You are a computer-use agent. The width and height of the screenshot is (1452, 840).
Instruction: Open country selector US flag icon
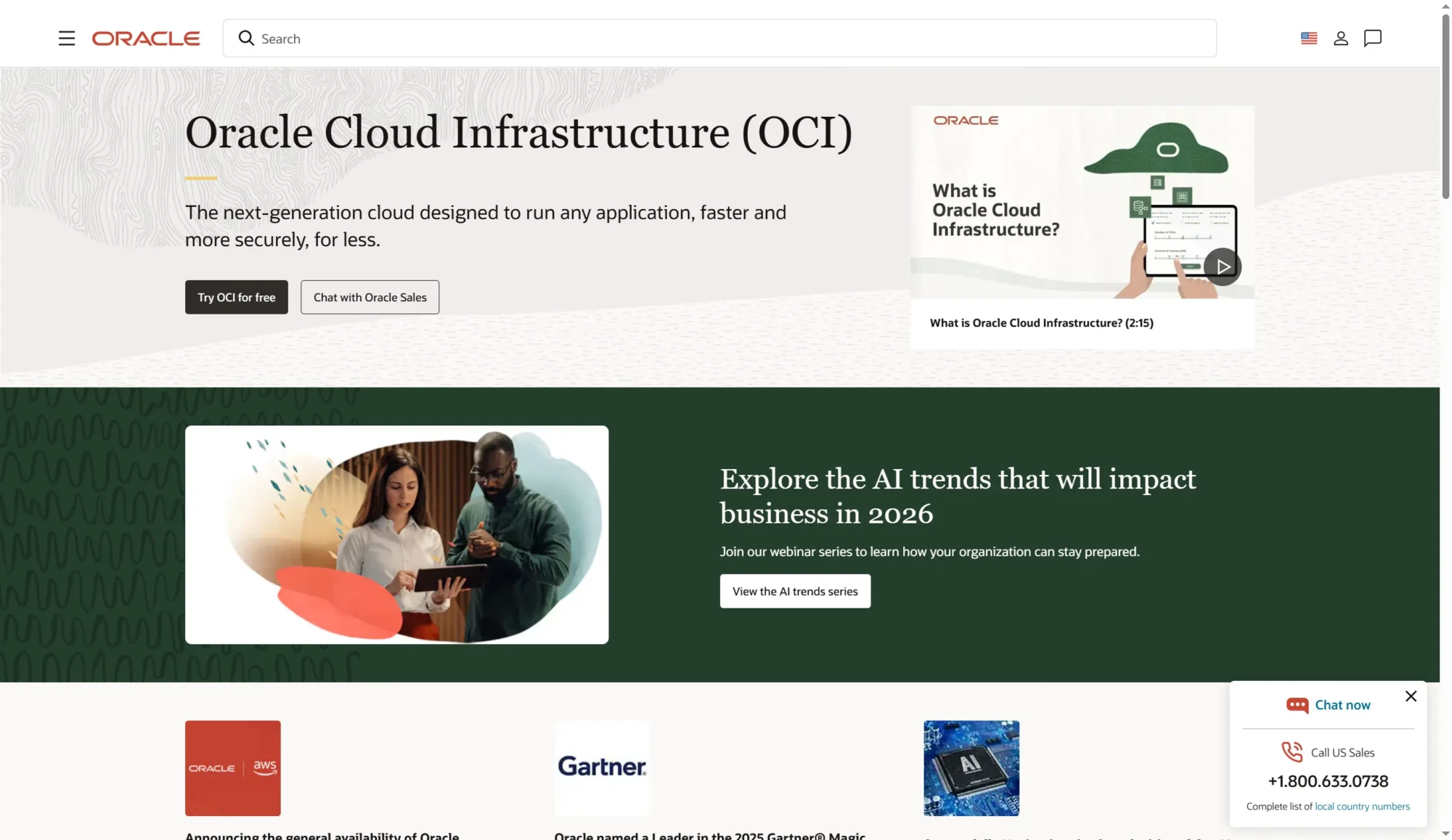pyautogui.click(x=1309, y=38)
